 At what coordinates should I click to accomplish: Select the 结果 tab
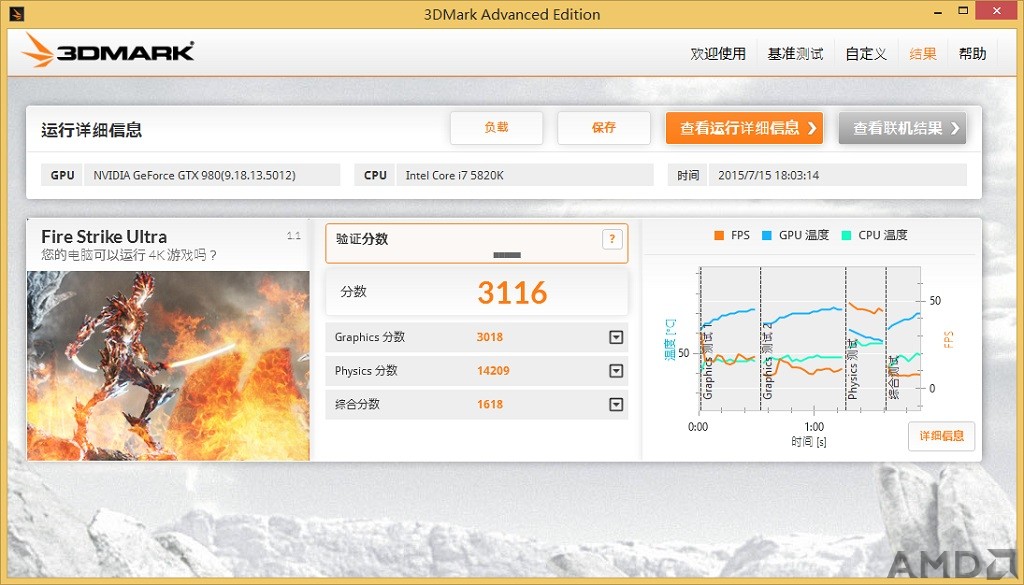[923, 54]
